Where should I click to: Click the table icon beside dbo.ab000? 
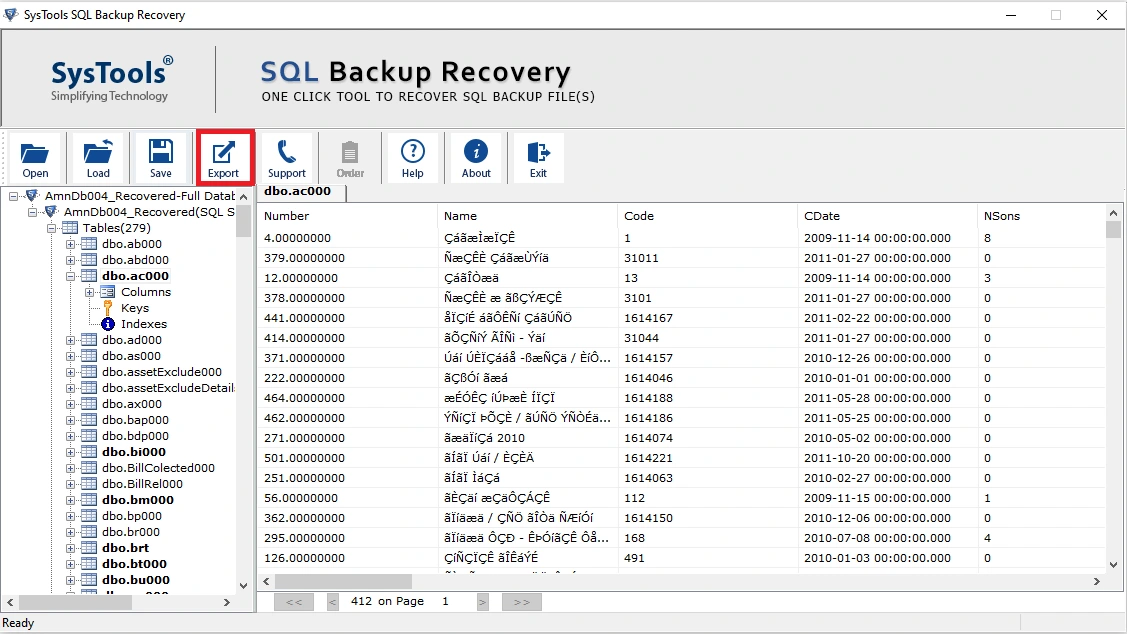click(x=89, y=244)
